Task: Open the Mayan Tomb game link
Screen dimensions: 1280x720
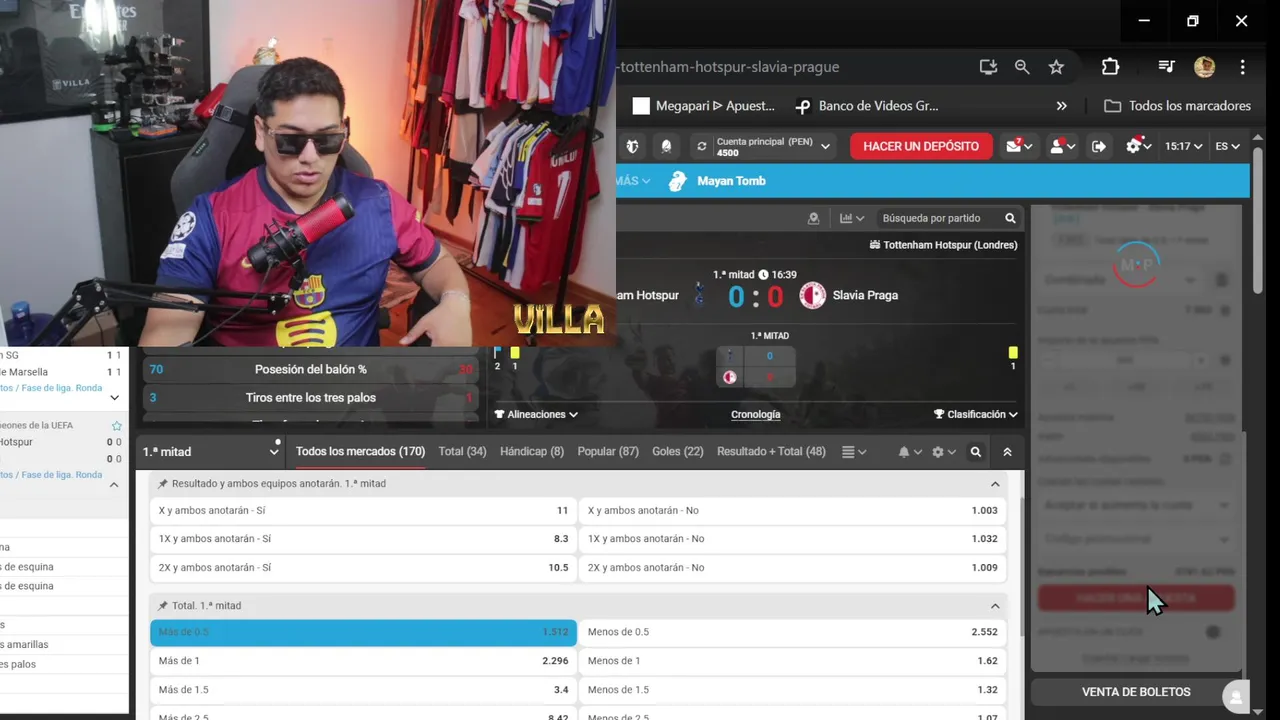Action: click(718, 181)
